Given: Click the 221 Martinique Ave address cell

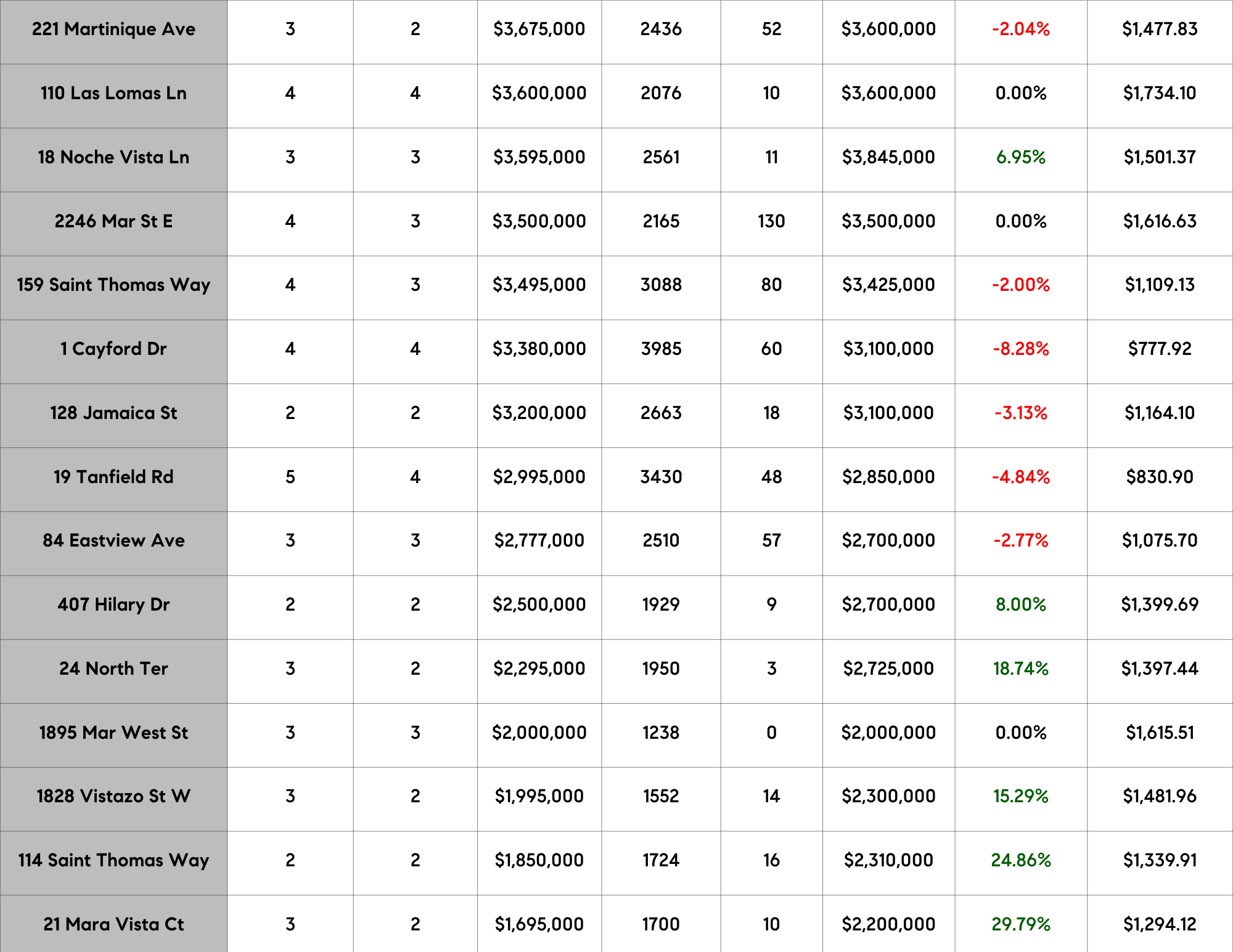Looking at the screenshot, I should (x=113, y=29).
